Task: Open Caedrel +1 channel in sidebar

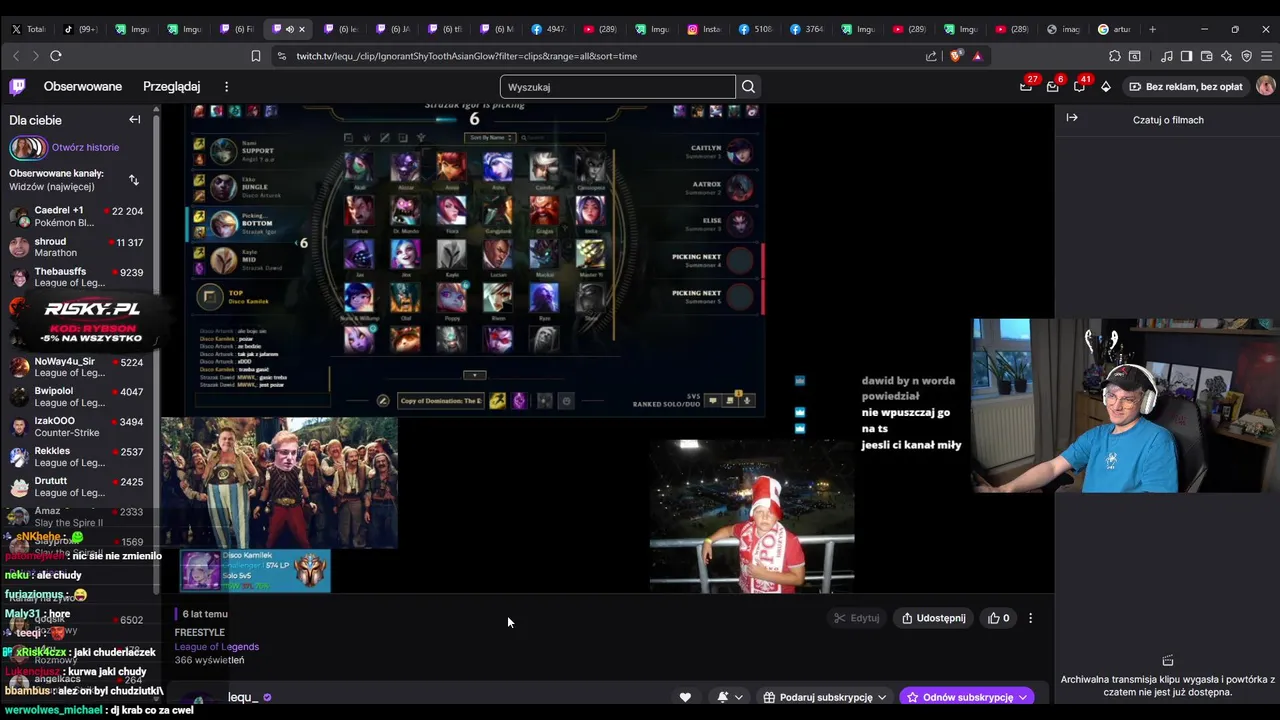Action: coord(78,216)
